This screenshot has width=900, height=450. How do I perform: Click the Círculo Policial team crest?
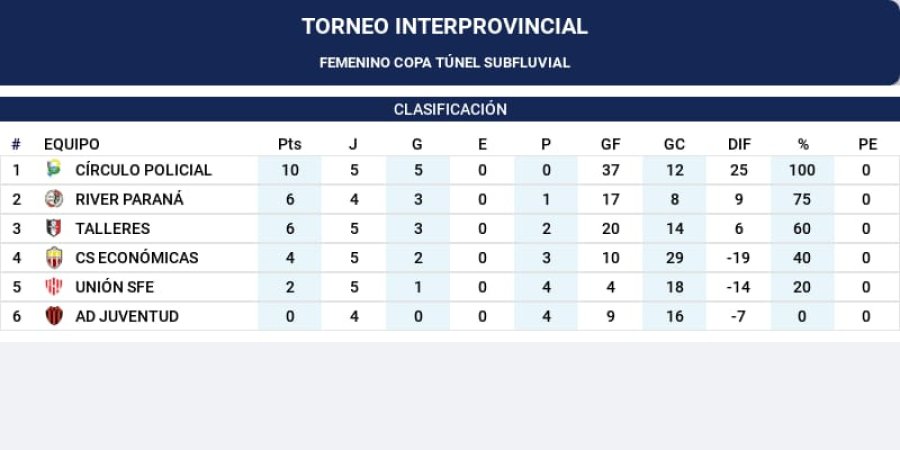click(x=54, y=170)
